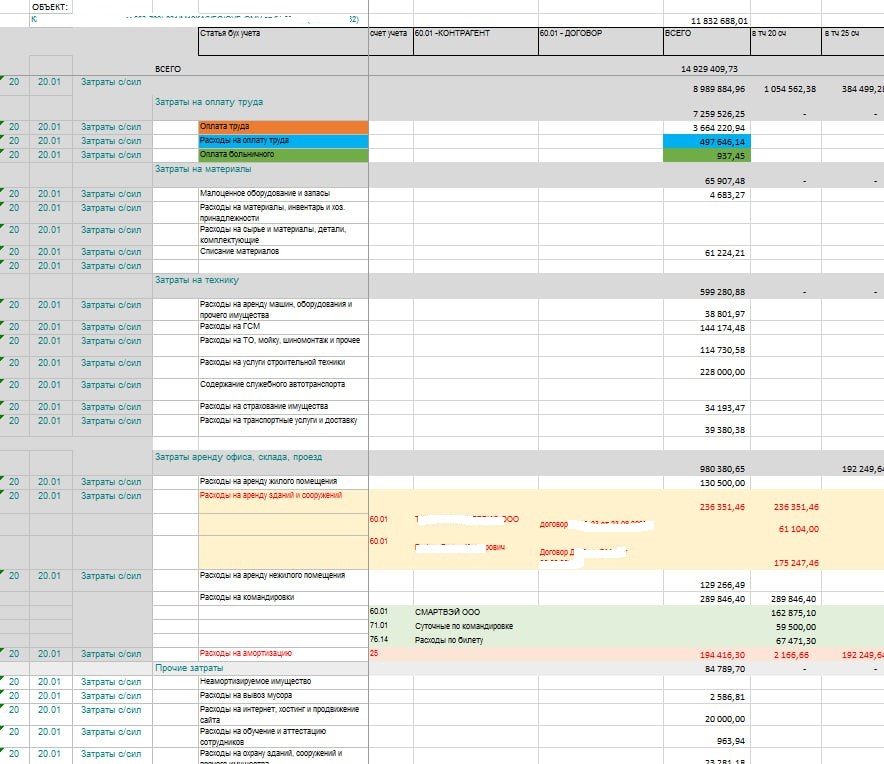
Task: Click the 'в тч 20 сч' column header
Action: pyautogui.click(x=785, y=34)
